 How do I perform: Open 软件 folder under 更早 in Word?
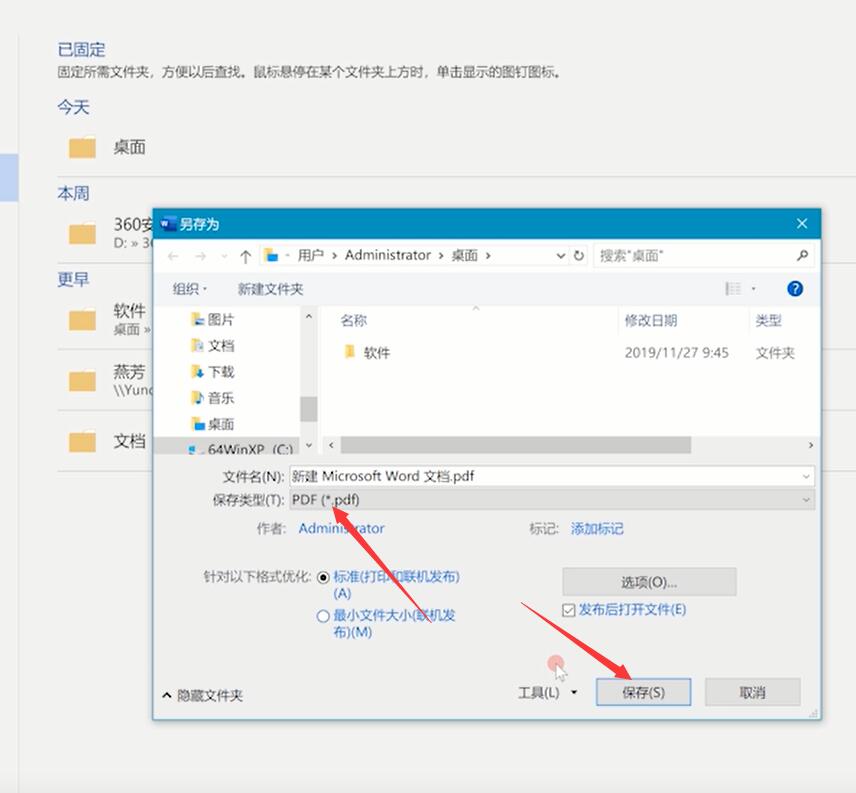pyautogui.click(x=108, y=319)
